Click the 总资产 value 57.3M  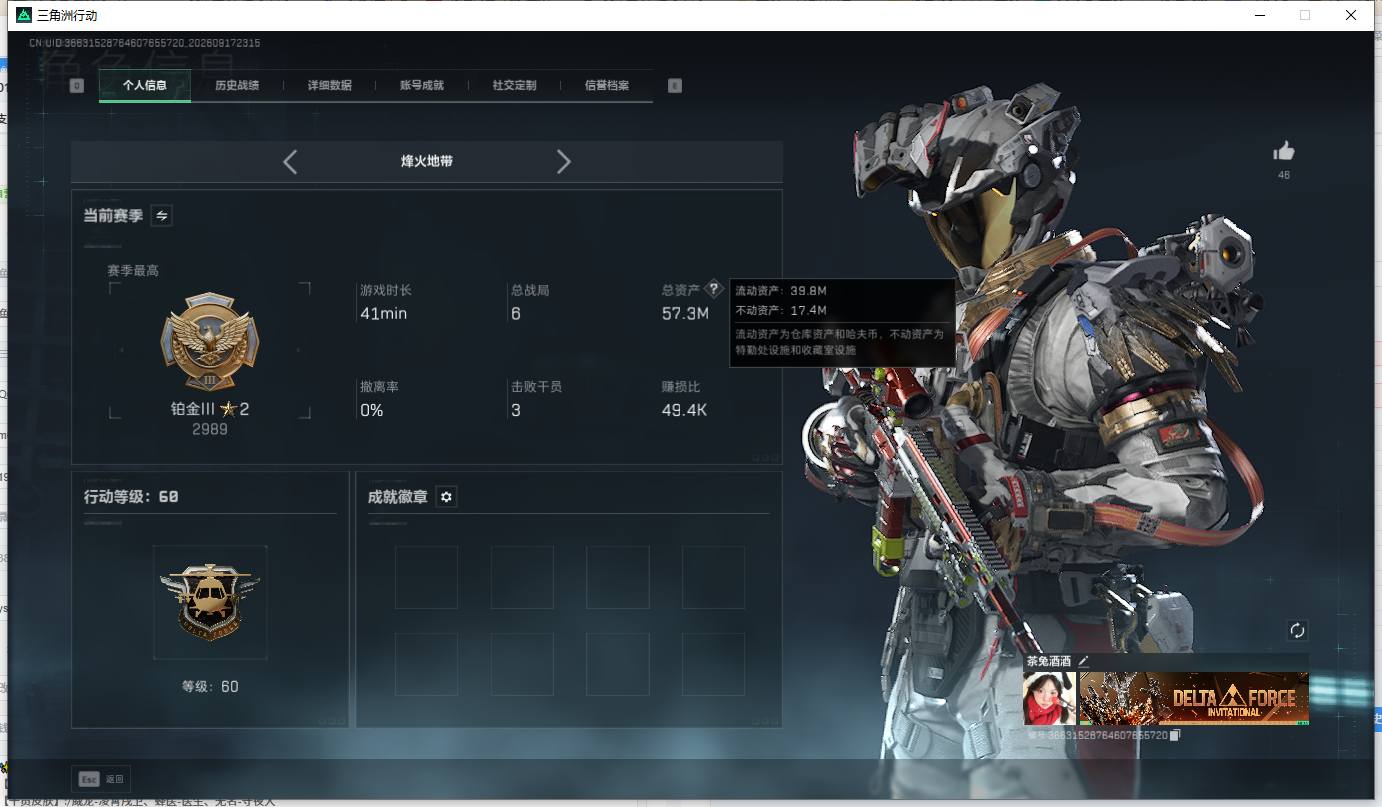point(685,314)
